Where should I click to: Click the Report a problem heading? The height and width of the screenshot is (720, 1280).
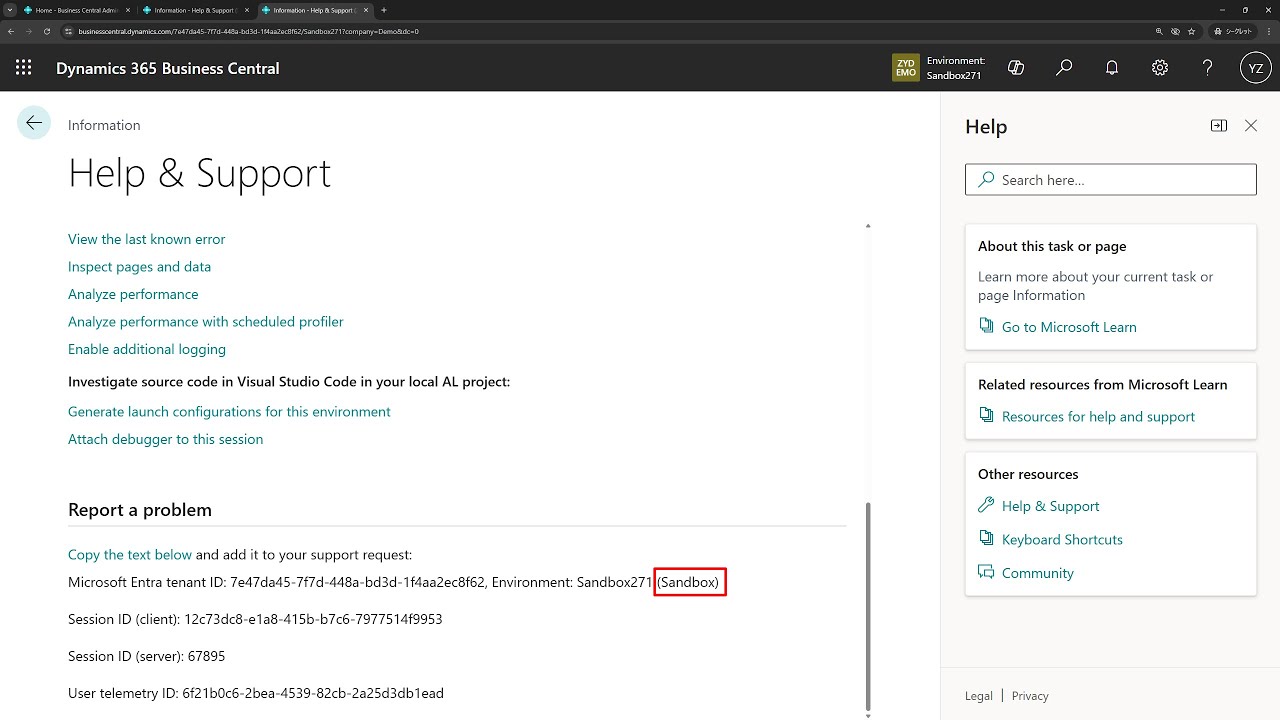coord(140,510)
